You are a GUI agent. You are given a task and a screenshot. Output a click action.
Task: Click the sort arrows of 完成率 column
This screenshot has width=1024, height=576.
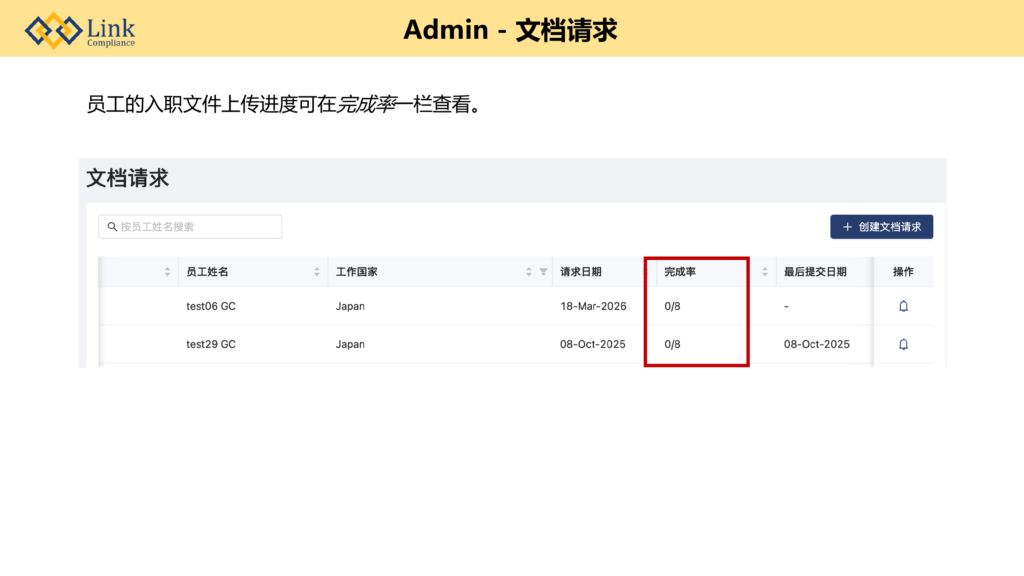click(765, 272)
